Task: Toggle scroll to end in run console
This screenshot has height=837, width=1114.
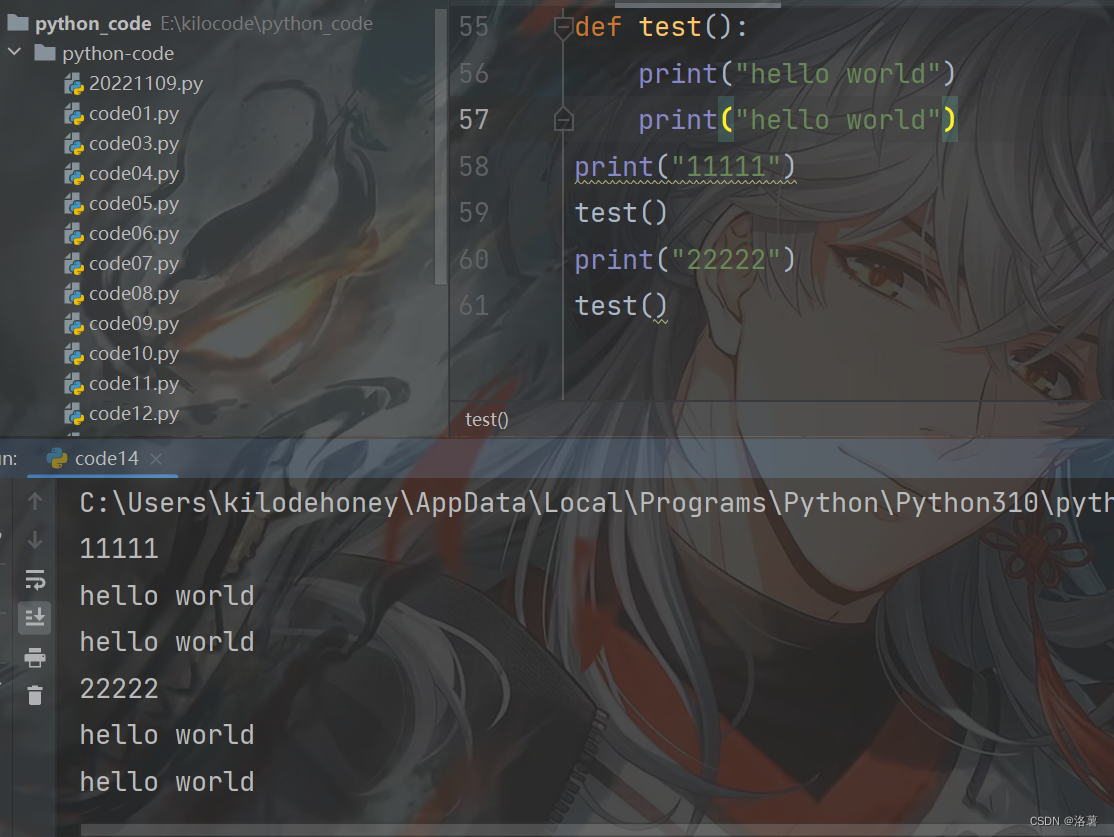Action: click(x=35, y=618)
